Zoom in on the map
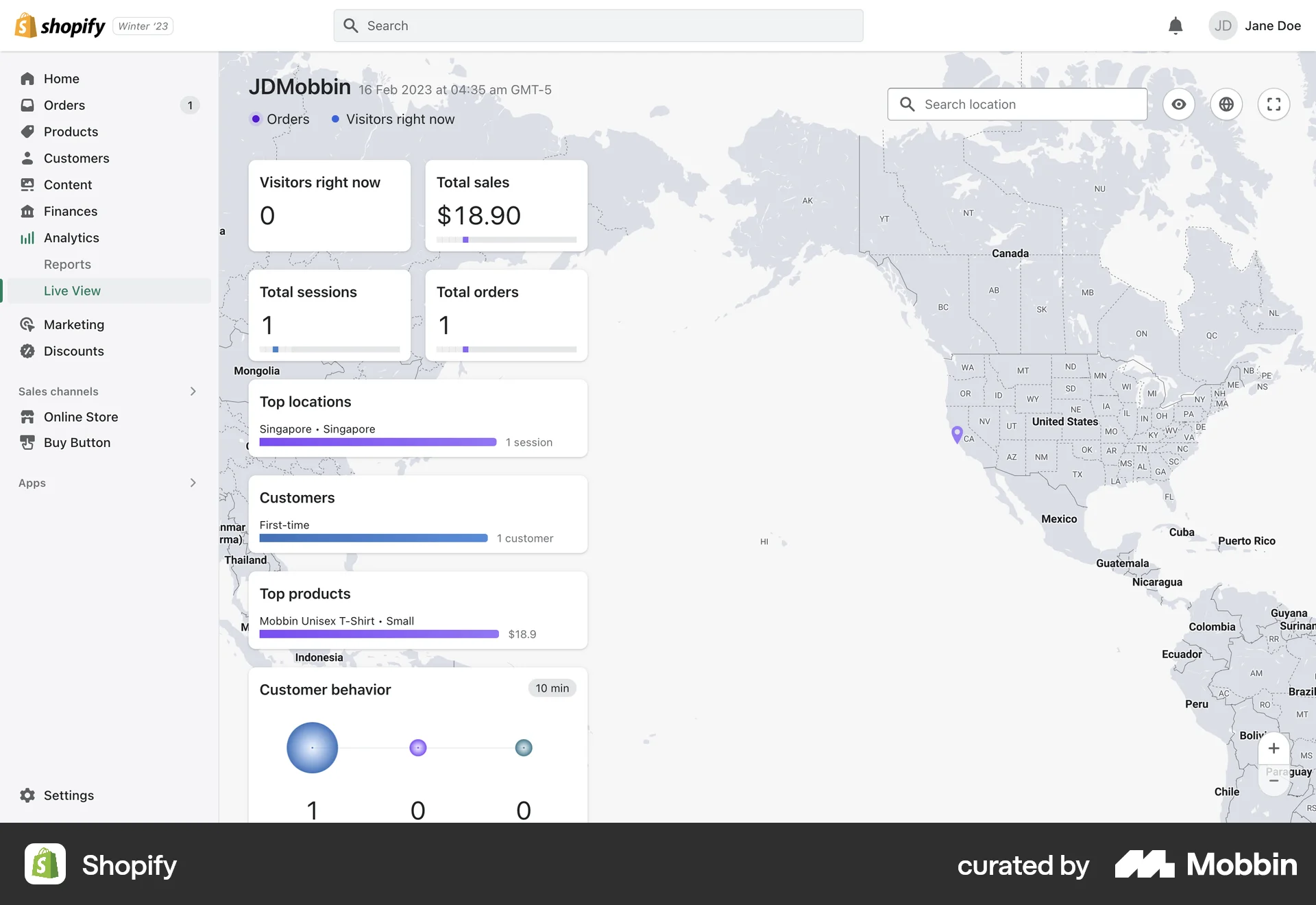The height and width of the screenshot is (905, 1316). [x=1274, y=748]
